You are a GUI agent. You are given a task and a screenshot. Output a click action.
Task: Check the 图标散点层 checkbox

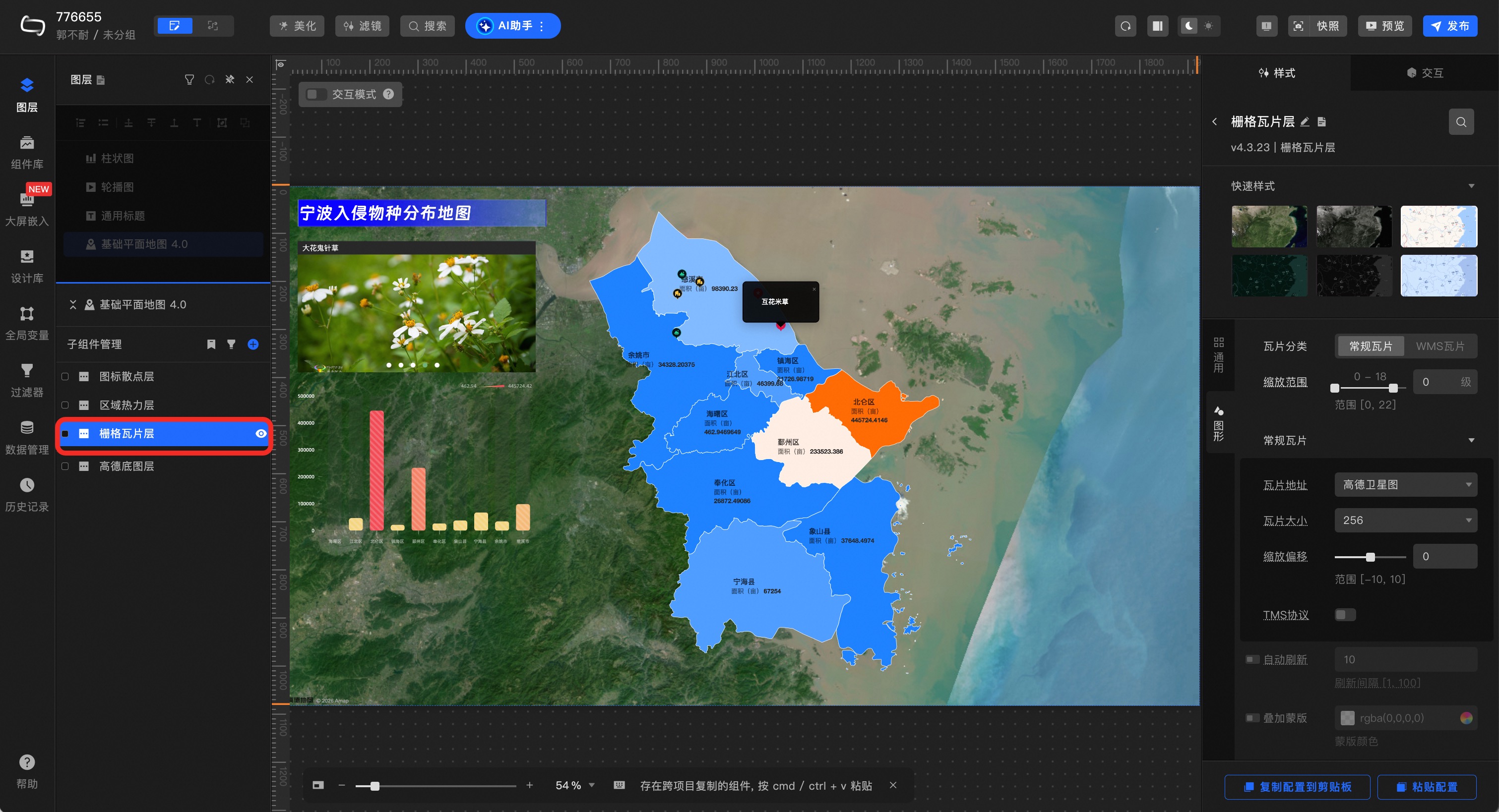[x=65, y=377]
